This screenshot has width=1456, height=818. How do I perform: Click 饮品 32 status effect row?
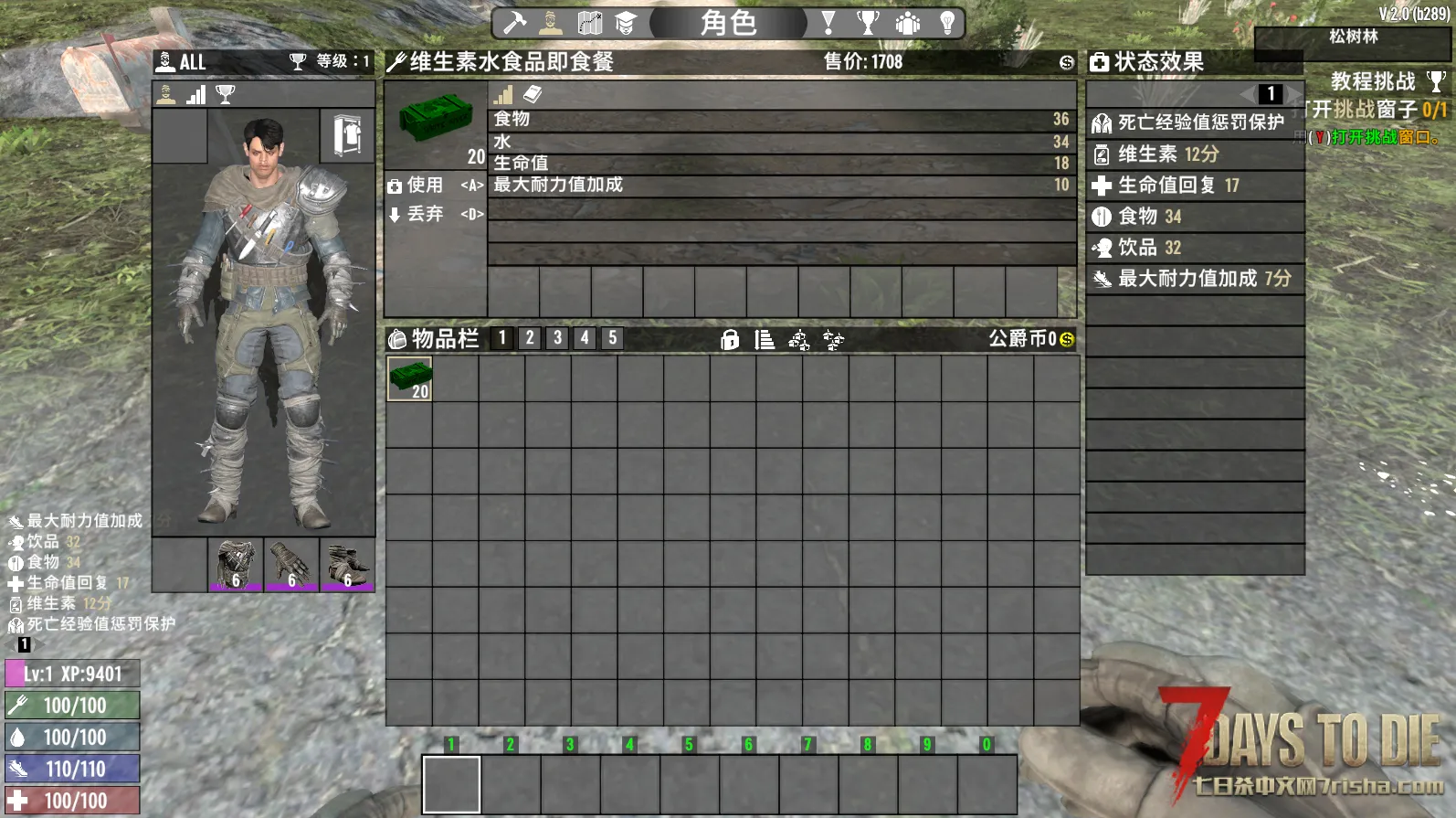(x=1195, y=248)
